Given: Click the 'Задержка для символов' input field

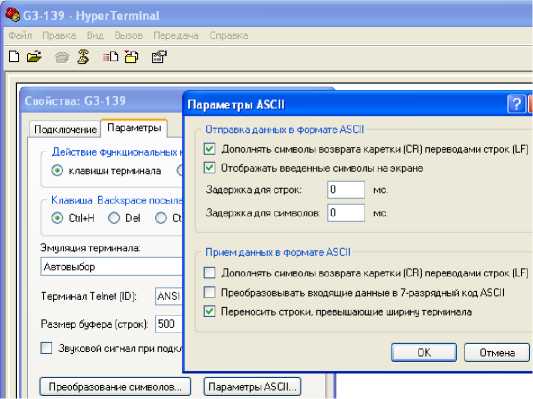Looking at the screenshot, I should pos(346,213).
